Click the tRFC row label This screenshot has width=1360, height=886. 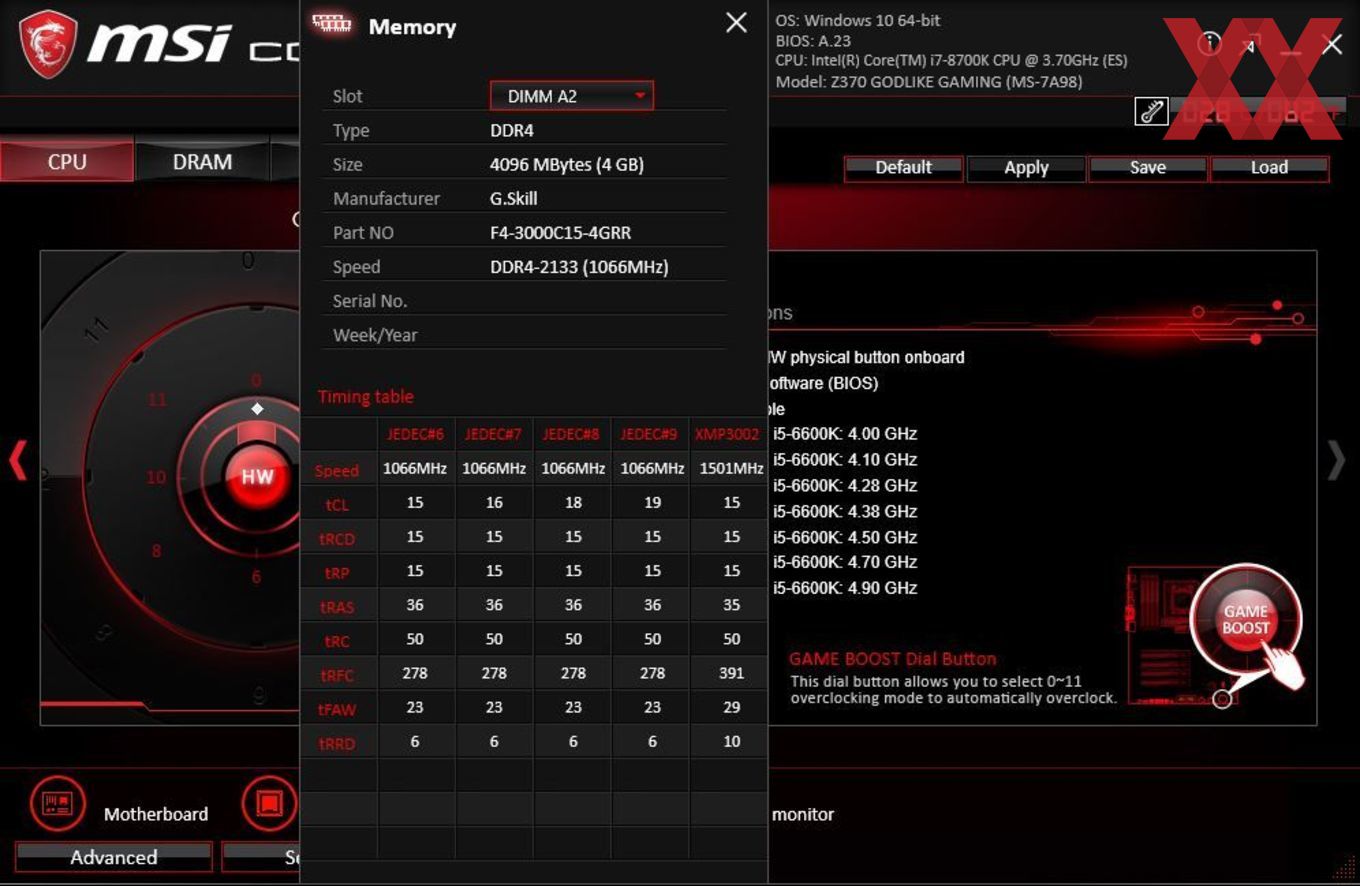pos(337,675)
